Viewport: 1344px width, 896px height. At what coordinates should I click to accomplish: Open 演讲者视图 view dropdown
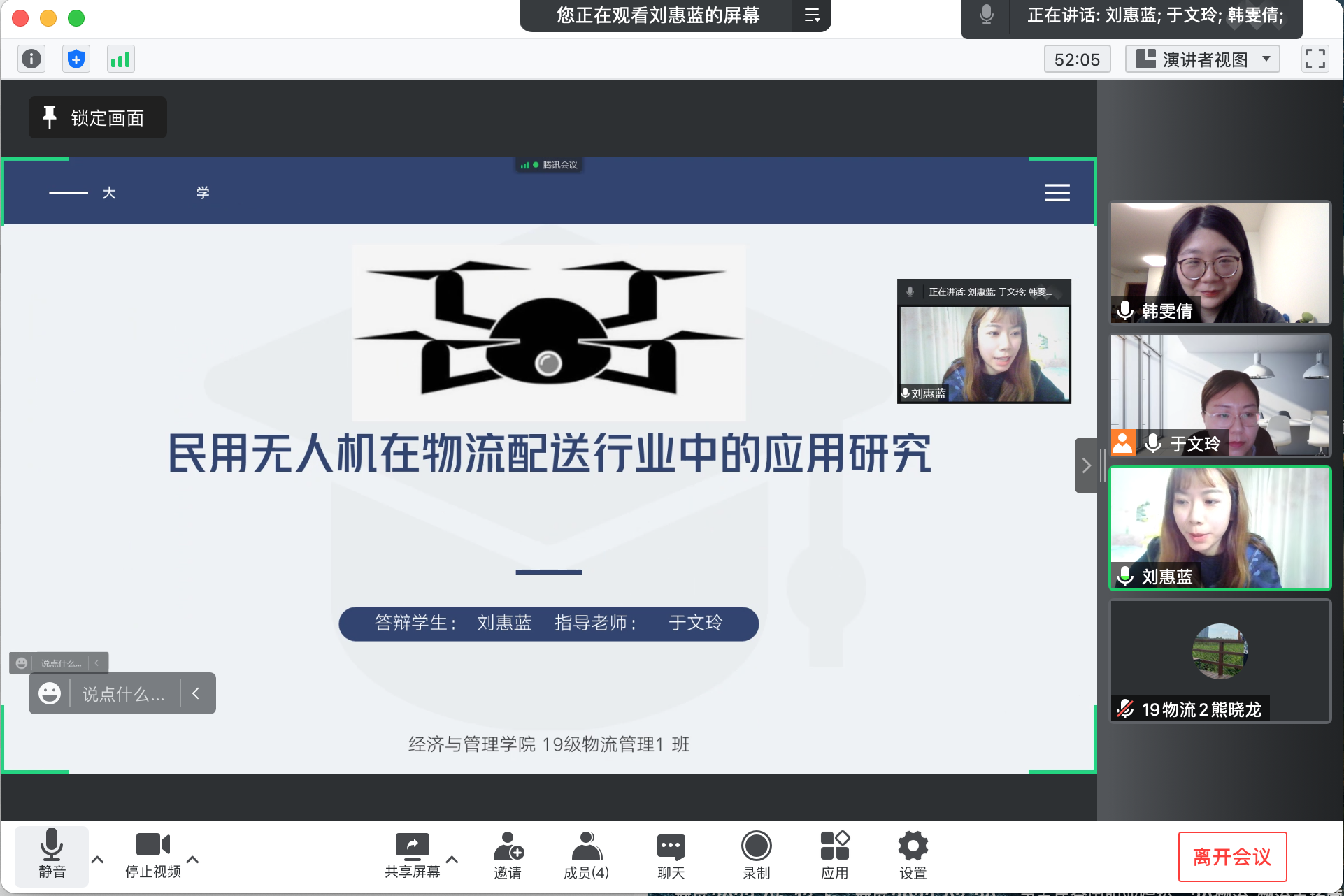pos(1202,59)
